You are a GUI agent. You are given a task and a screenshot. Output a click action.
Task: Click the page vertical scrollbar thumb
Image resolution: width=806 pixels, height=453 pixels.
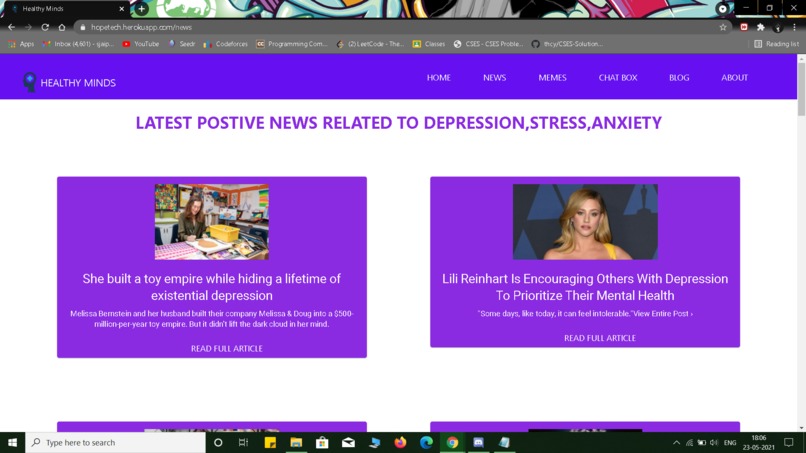[801, 89]
